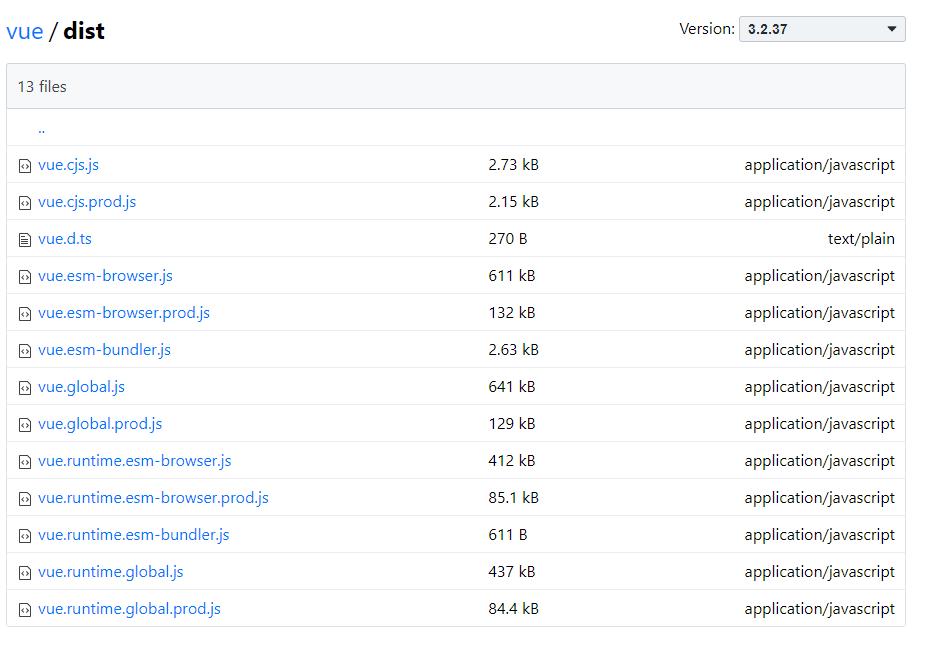This screenshot has height=649, width=939.
Task: Click the code icon beside vue.global.js
Action: (x=25, y=388)
